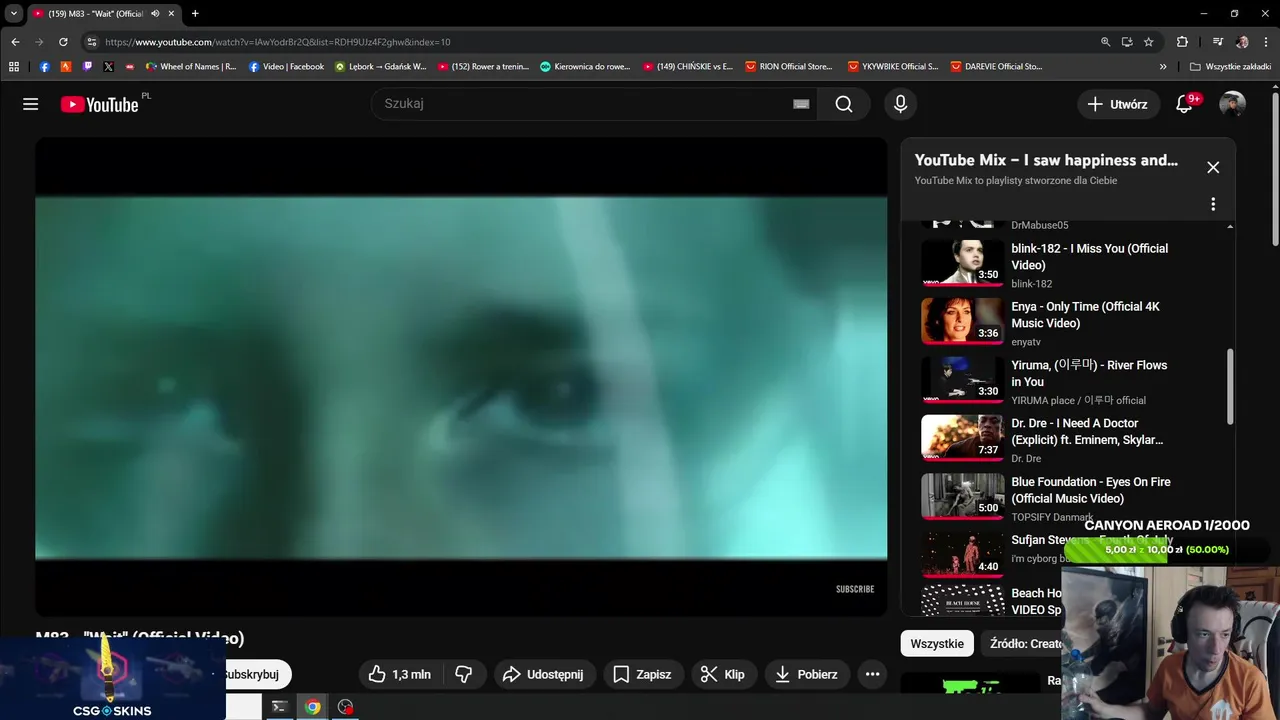1280x720 pixels.
Task: Like the video with 1,3 mln
Action: coord(399,674)
